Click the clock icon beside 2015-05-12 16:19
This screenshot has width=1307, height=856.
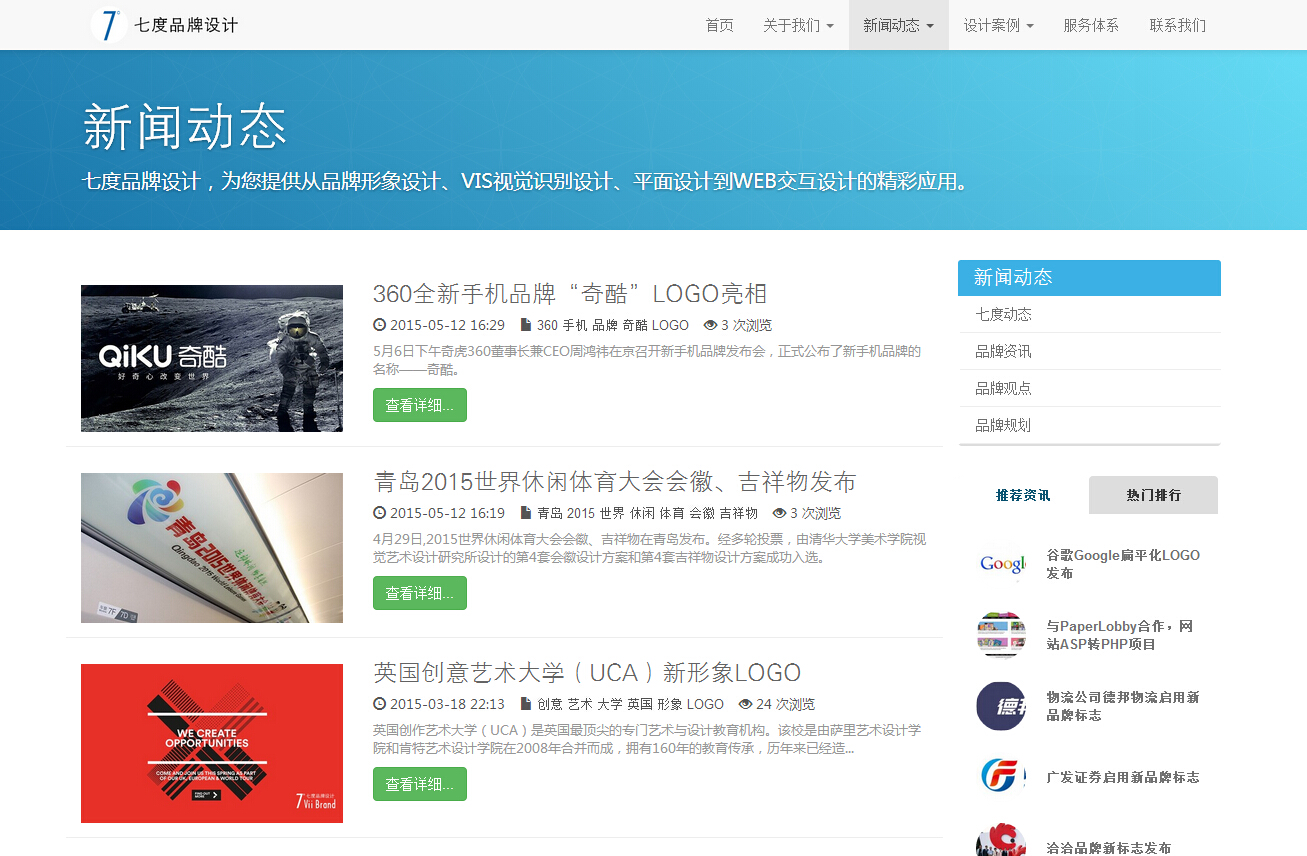(x=379, y=513)
